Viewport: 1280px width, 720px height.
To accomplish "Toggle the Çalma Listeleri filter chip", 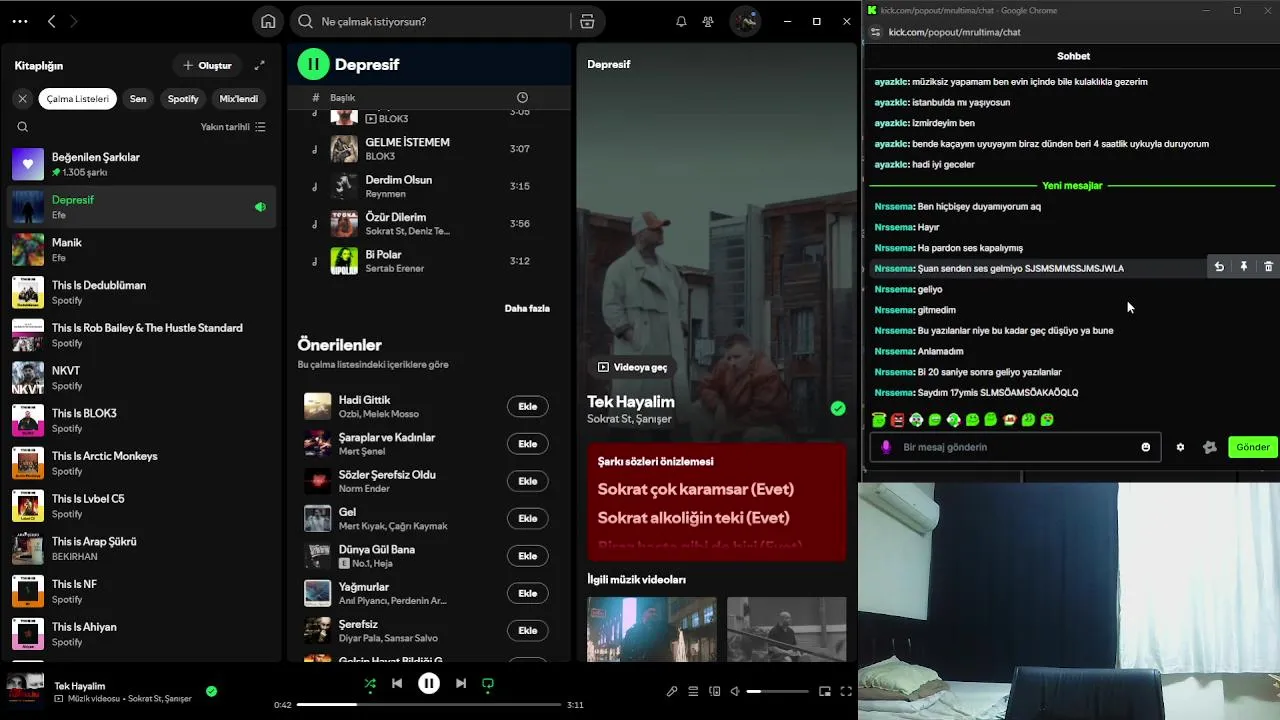I will (x=78, y=98).
